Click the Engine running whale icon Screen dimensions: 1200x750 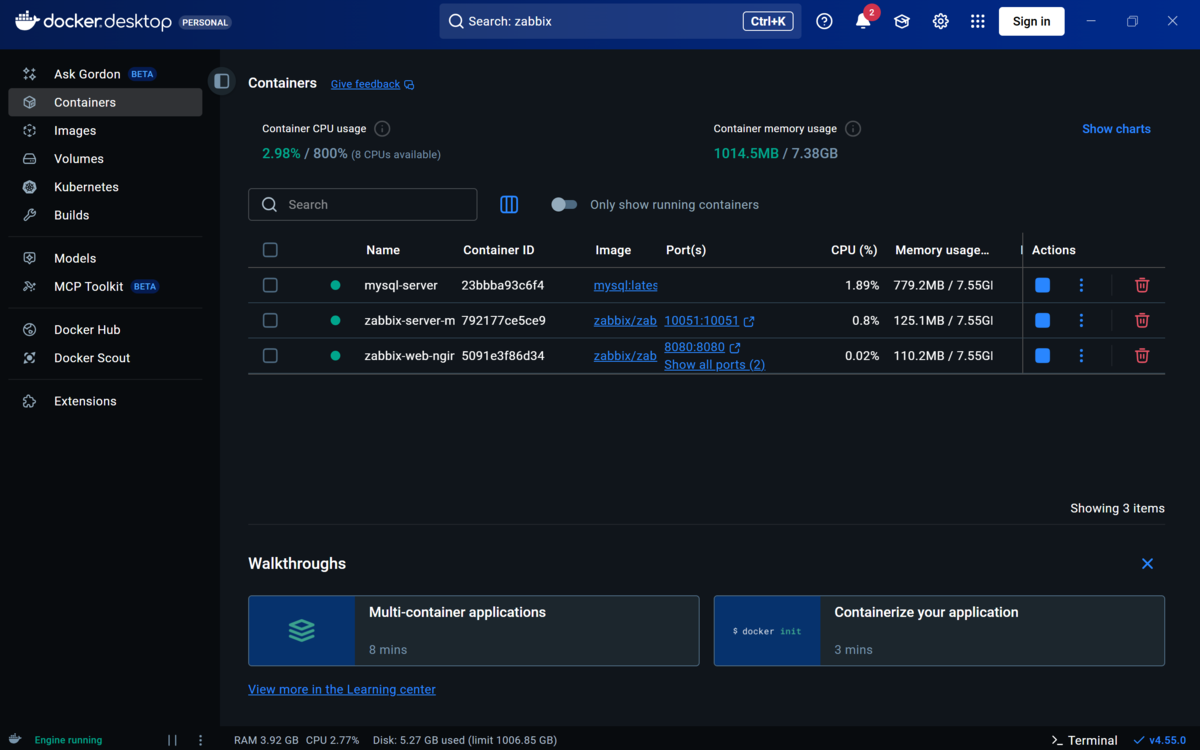tap(15, 740)
